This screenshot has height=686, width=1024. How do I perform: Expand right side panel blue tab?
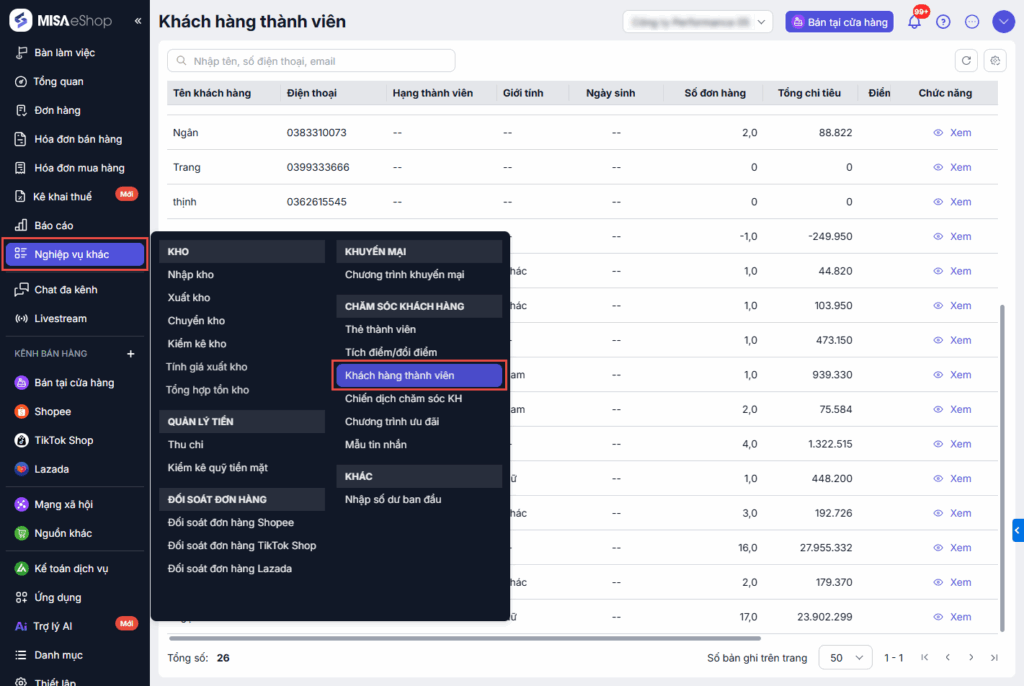pos(1018,531)
